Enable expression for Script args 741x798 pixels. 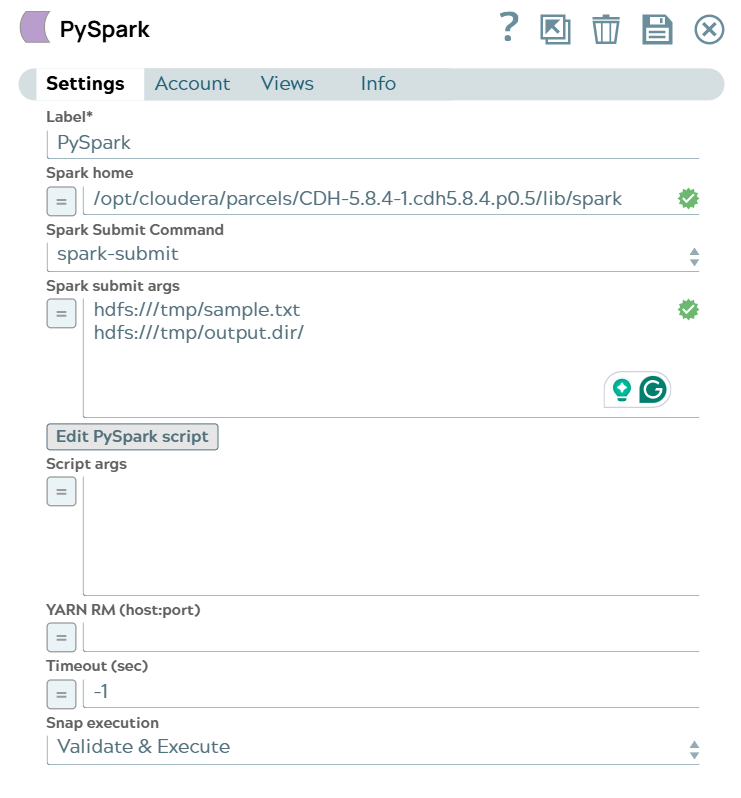point(61,492)
